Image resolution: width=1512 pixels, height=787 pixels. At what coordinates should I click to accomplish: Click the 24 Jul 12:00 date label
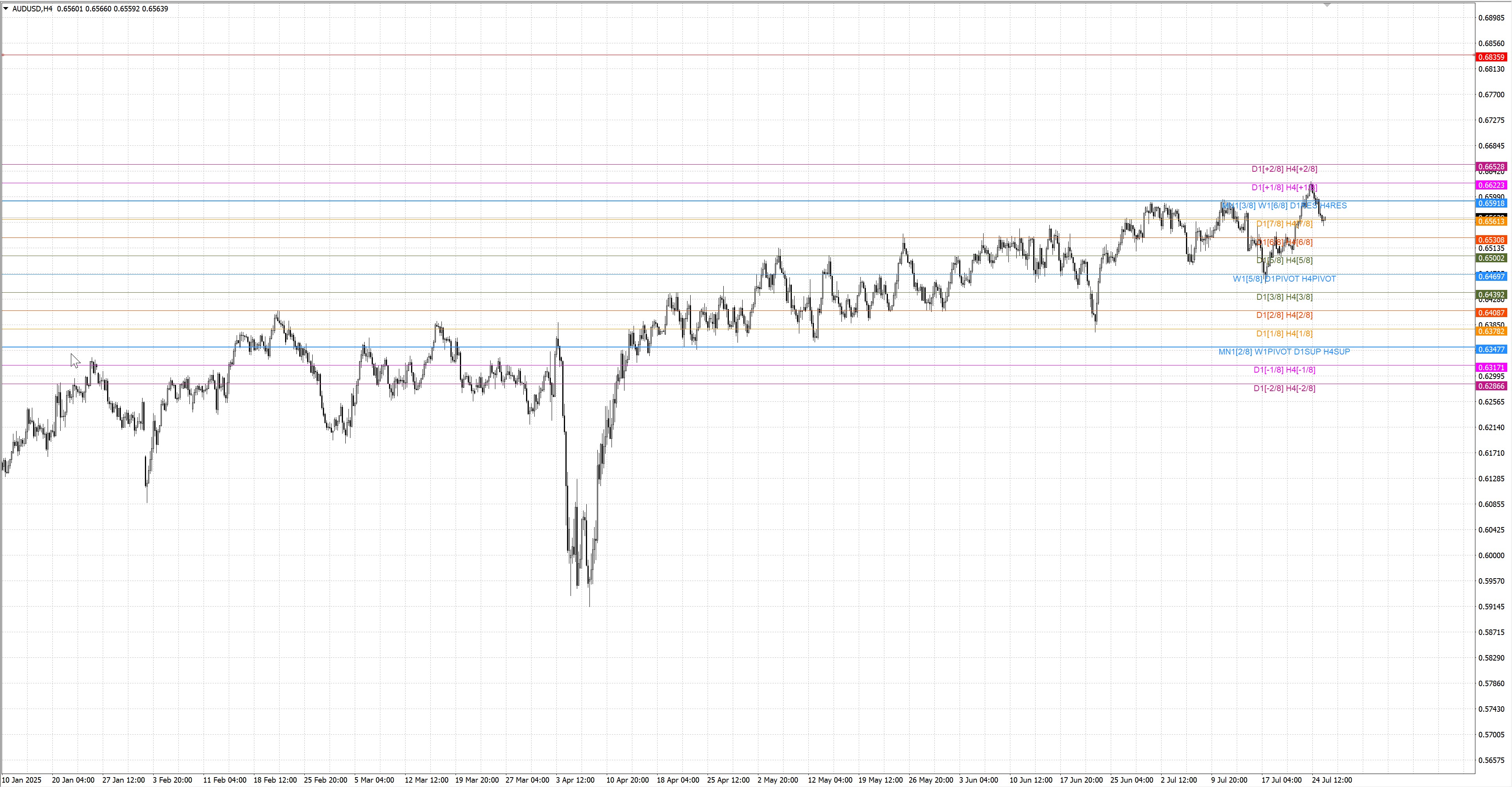(1332, 780)
